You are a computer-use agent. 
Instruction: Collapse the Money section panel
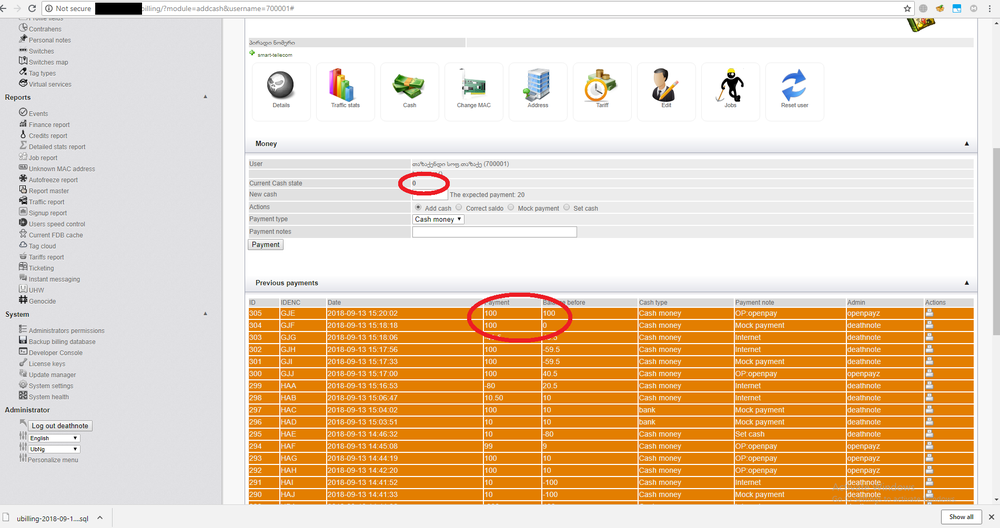click(966, 144)
